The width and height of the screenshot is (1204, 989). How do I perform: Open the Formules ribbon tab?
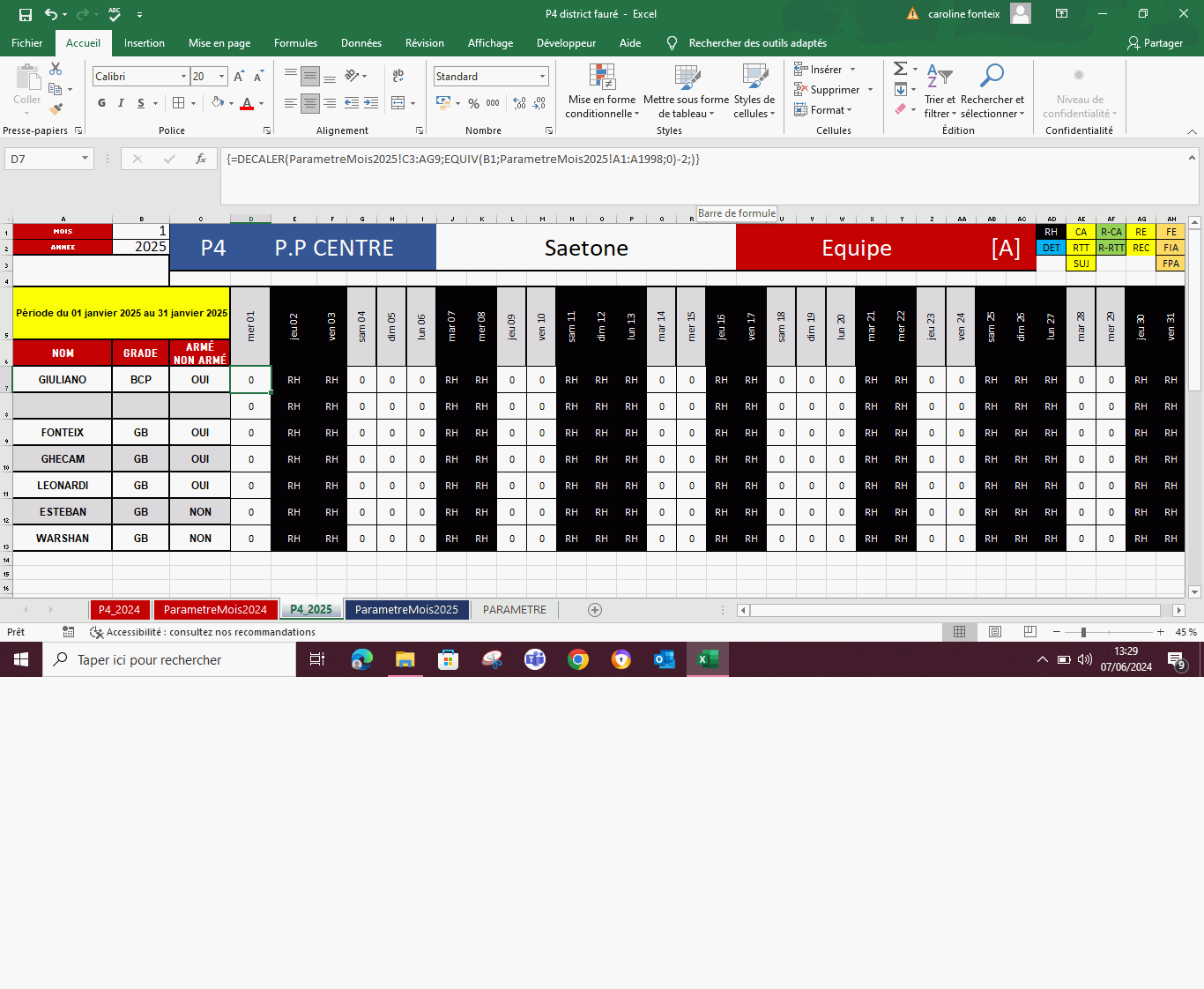point(295,43)
